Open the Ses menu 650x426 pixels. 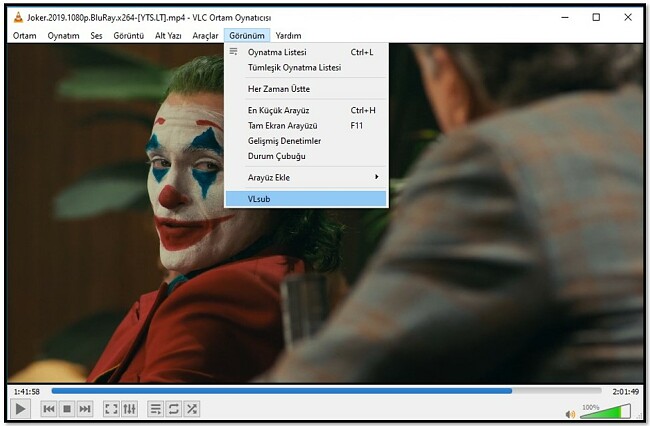(96, 36)
